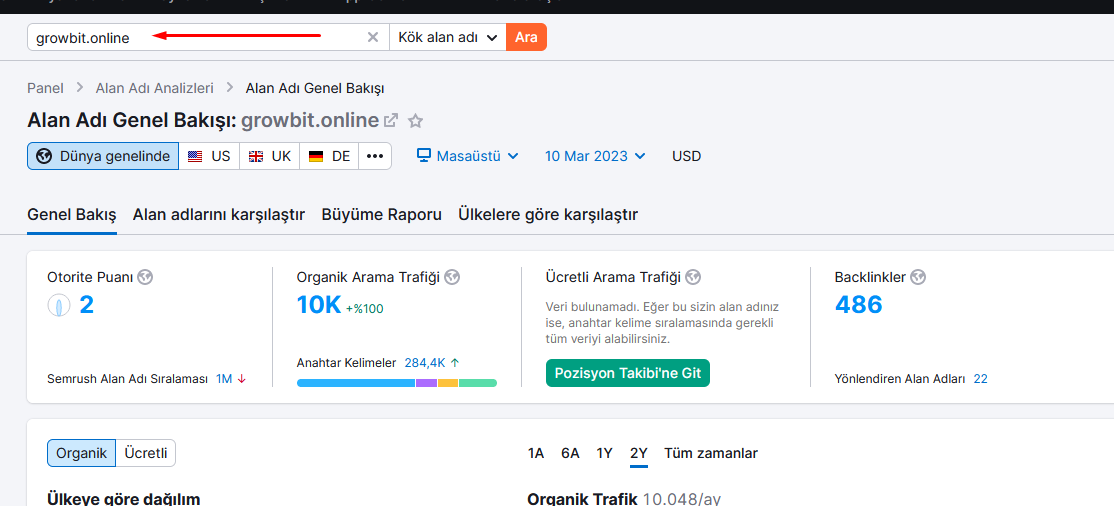Image resolution: width=1114 pixels, height=506 pixels.
Task: Set time range to Tüm zamanlar
Action: coord(710,453)
